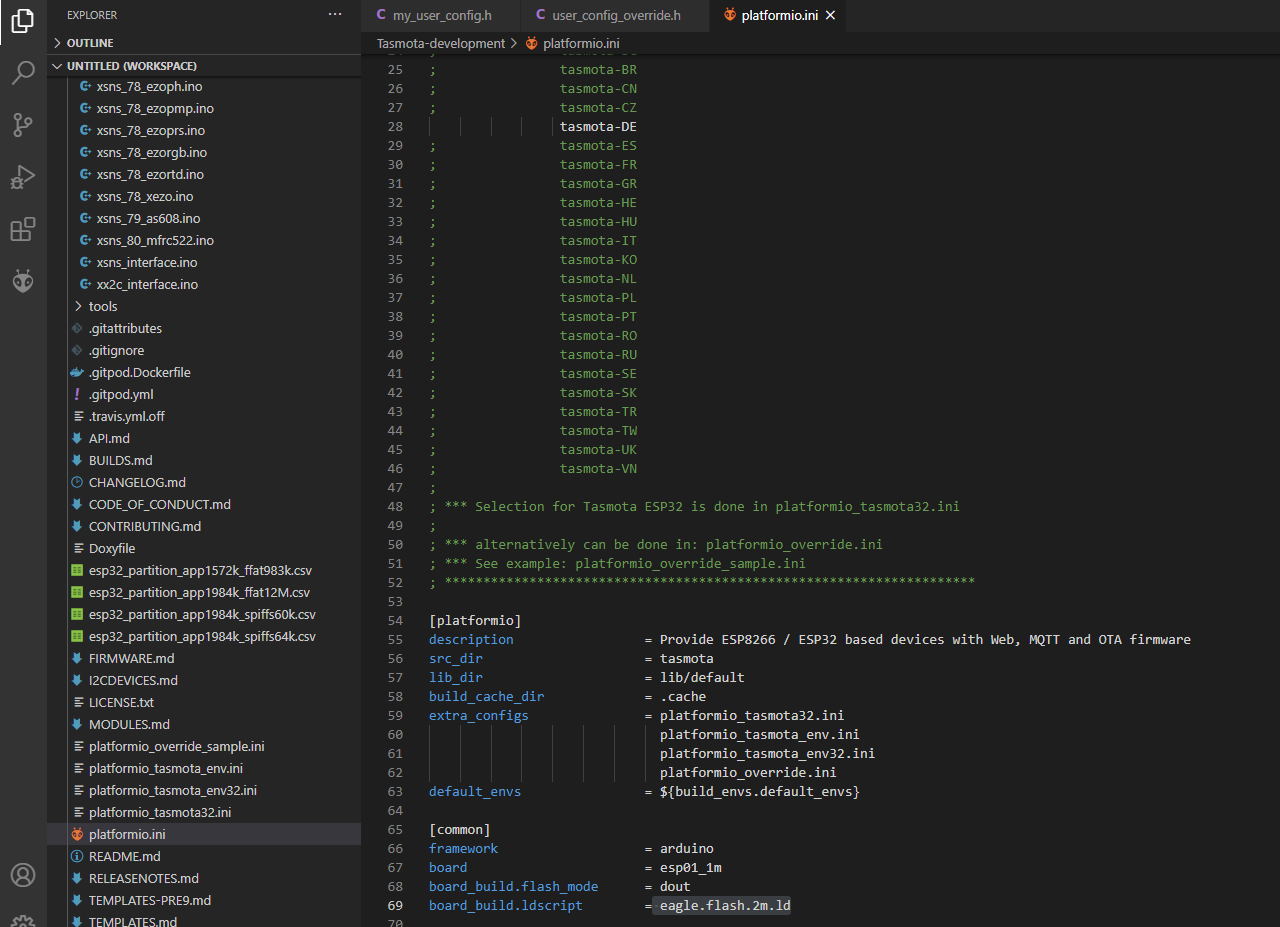
Task: Click eagle.flash.2m.ld value on line 69
Action: point(725,905)
